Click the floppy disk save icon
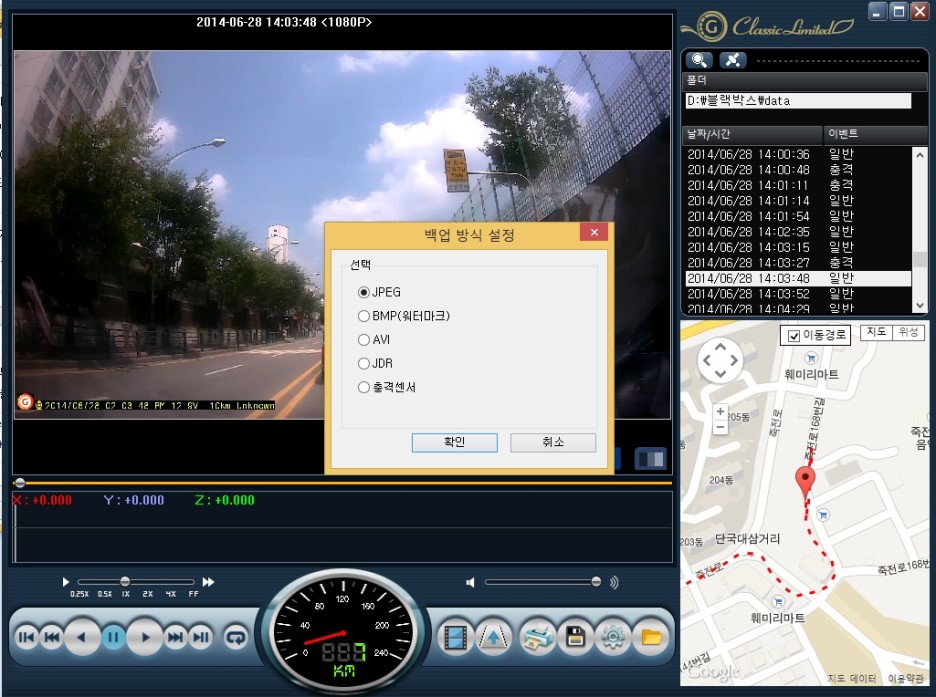Screen dimensions: 936x697 [x=575, y=636]
